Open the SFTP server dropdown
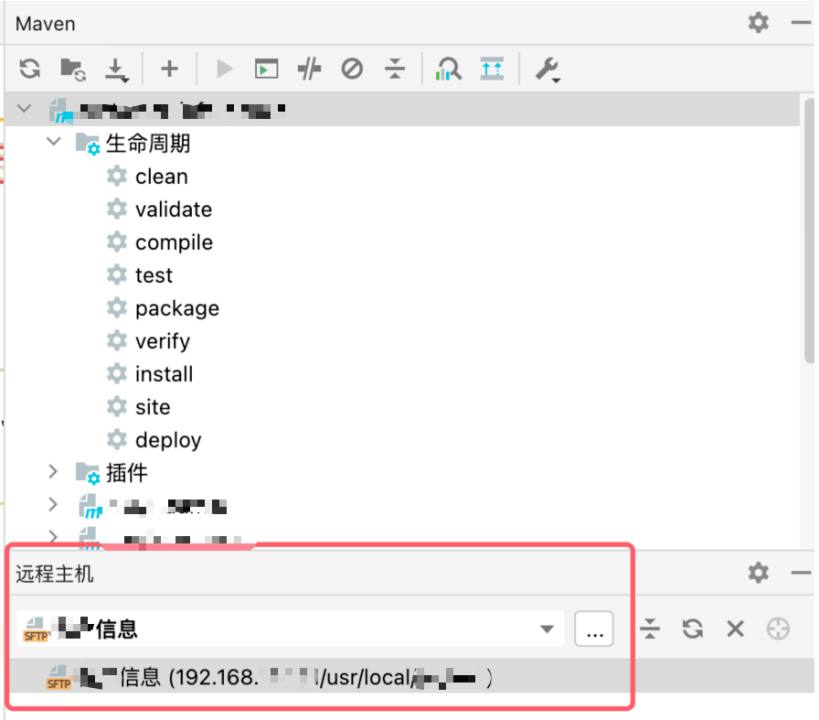 [547, 629]
